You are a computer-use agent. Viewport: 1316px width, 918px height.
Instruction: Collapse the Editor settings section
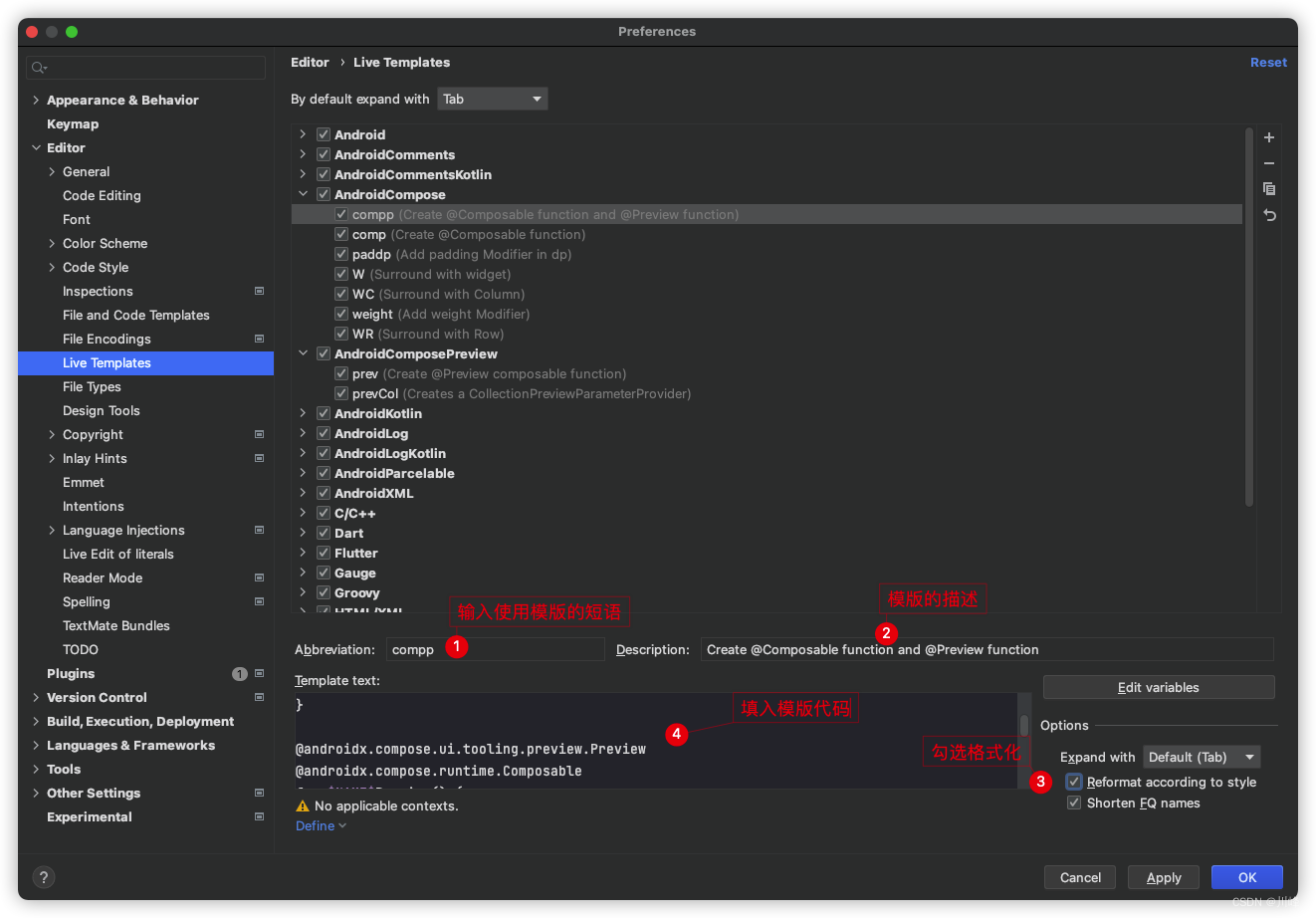point(36,147)
